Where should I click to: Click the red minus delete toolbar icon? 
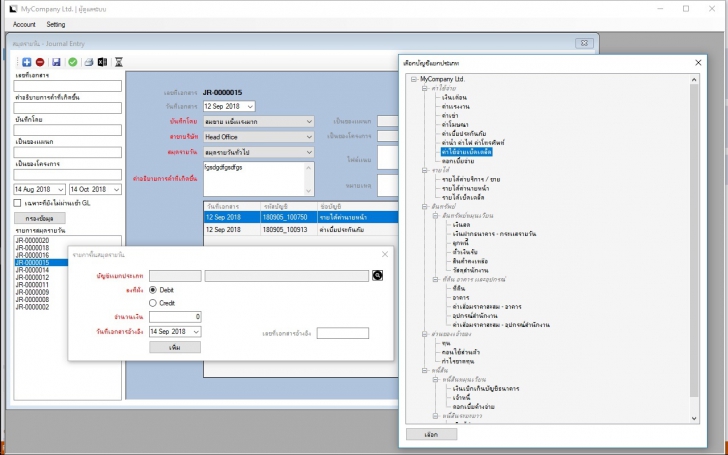[x=40, y=62]
